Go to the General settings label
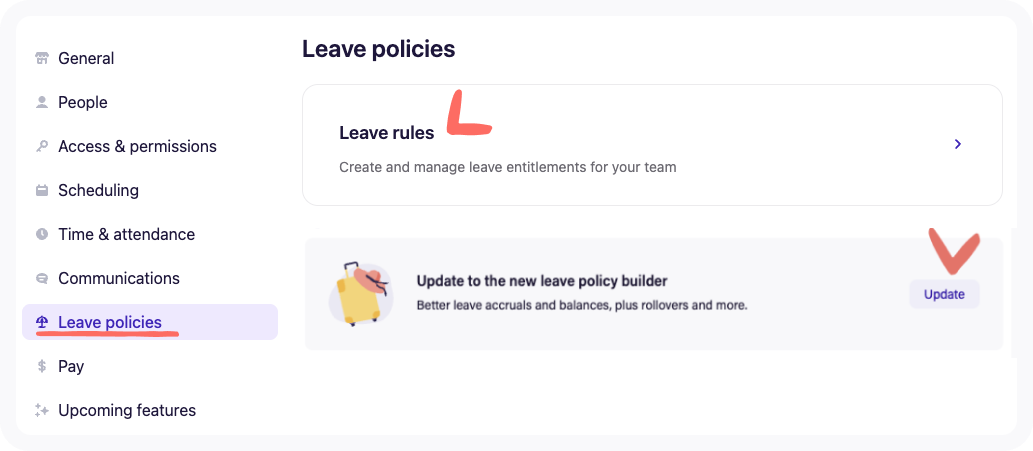 [86, 58]
